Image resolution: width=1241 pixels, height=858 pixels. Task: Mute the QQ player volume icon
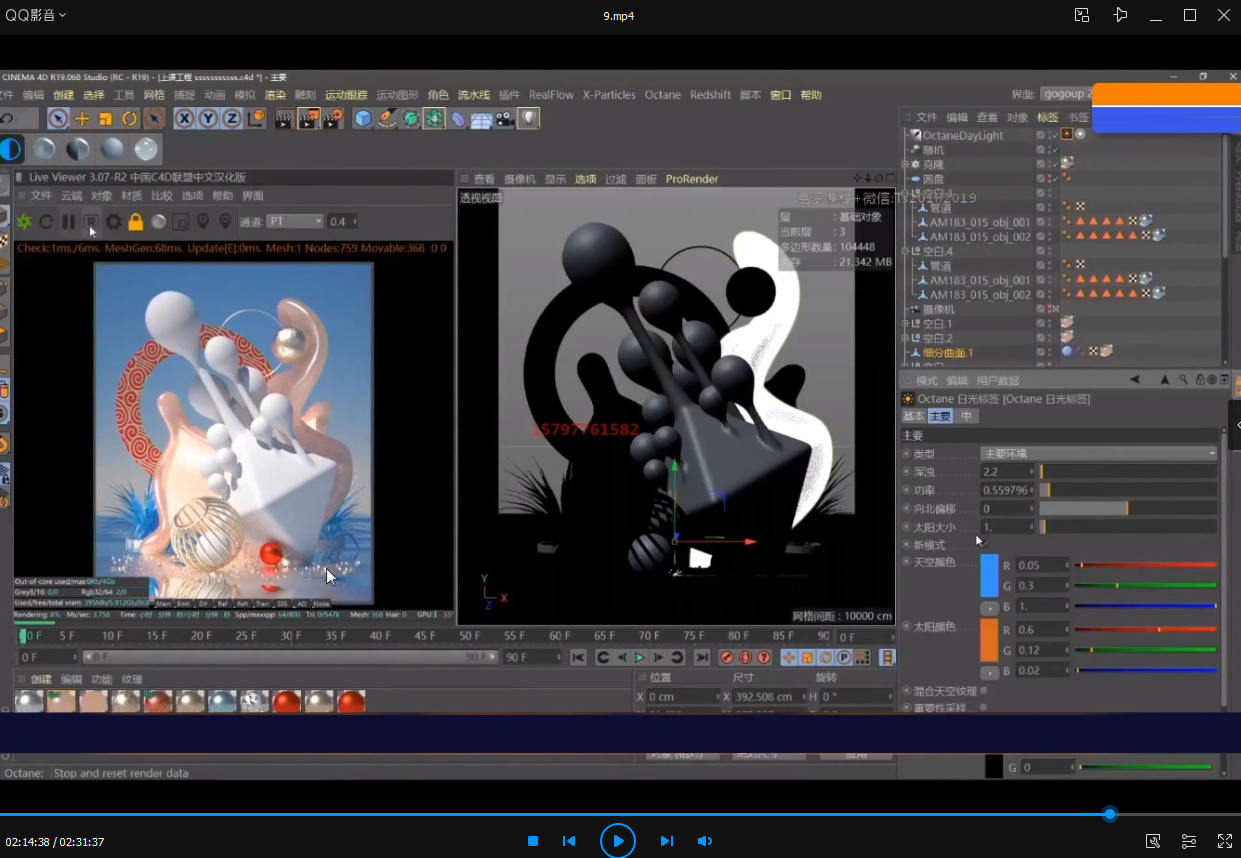pos(705,841)
